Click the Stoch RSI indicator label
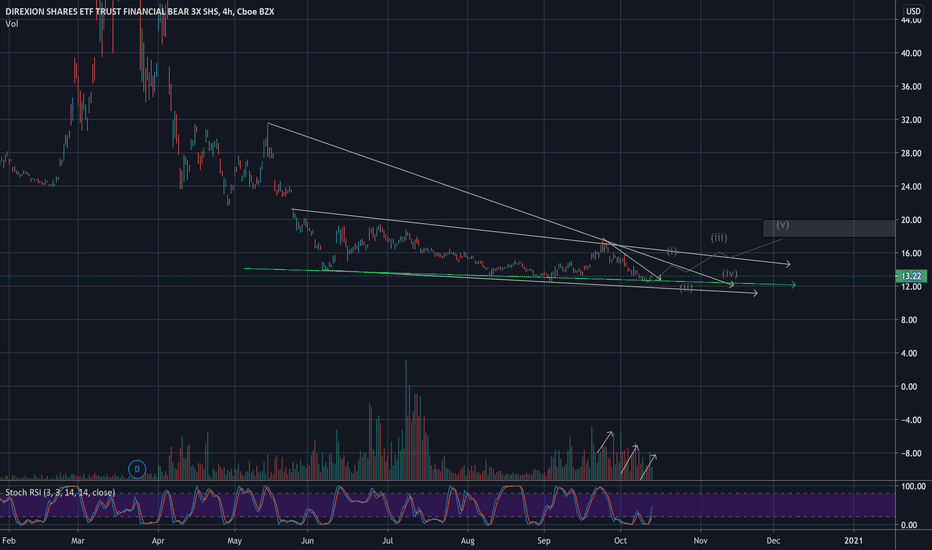 60,492
